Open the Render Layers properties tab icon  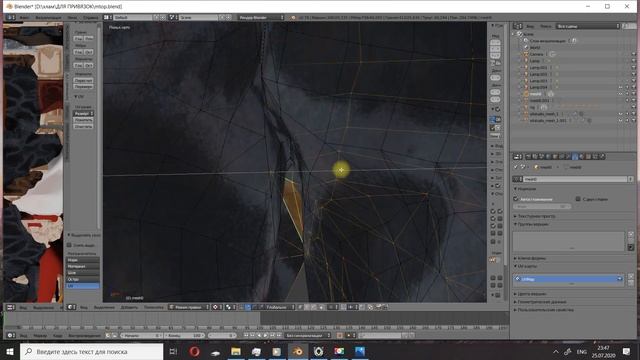coord(535,156)
